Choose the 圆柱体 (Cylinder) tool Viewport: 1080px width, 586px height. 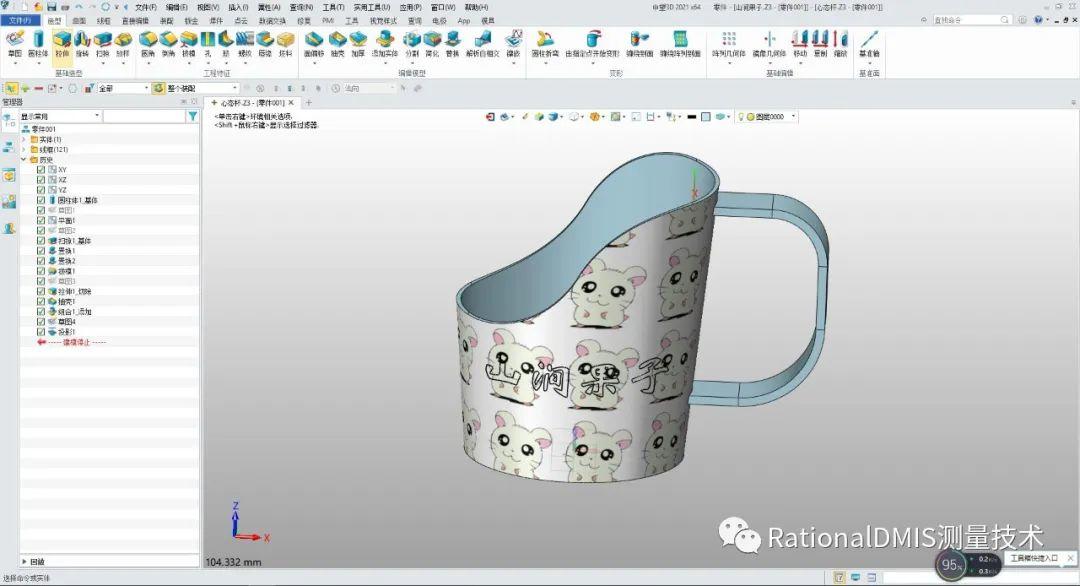tap(38, 43)
